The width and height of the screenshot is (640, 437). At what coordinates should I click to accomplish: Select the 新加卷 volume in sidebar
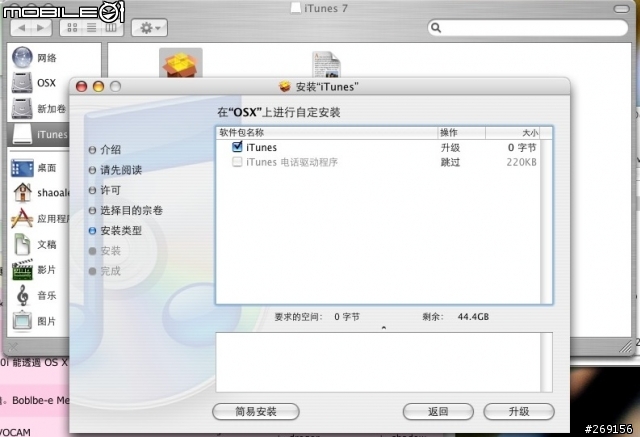(x=39, y=109)
